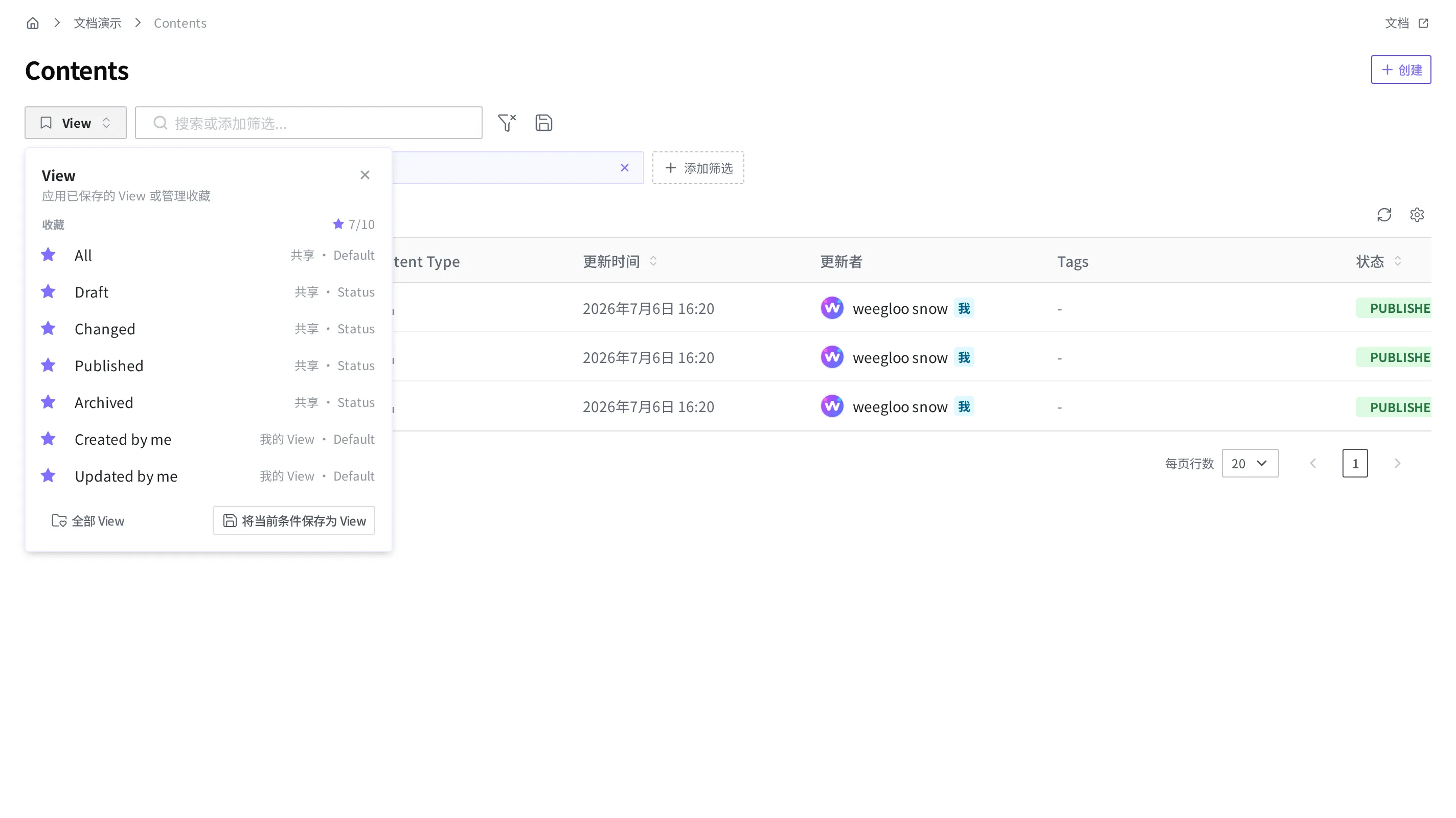The width and height of the screenshot is (1456, 818).
Task: Open the 文档 external link
Action: (x=1406, y=23)
